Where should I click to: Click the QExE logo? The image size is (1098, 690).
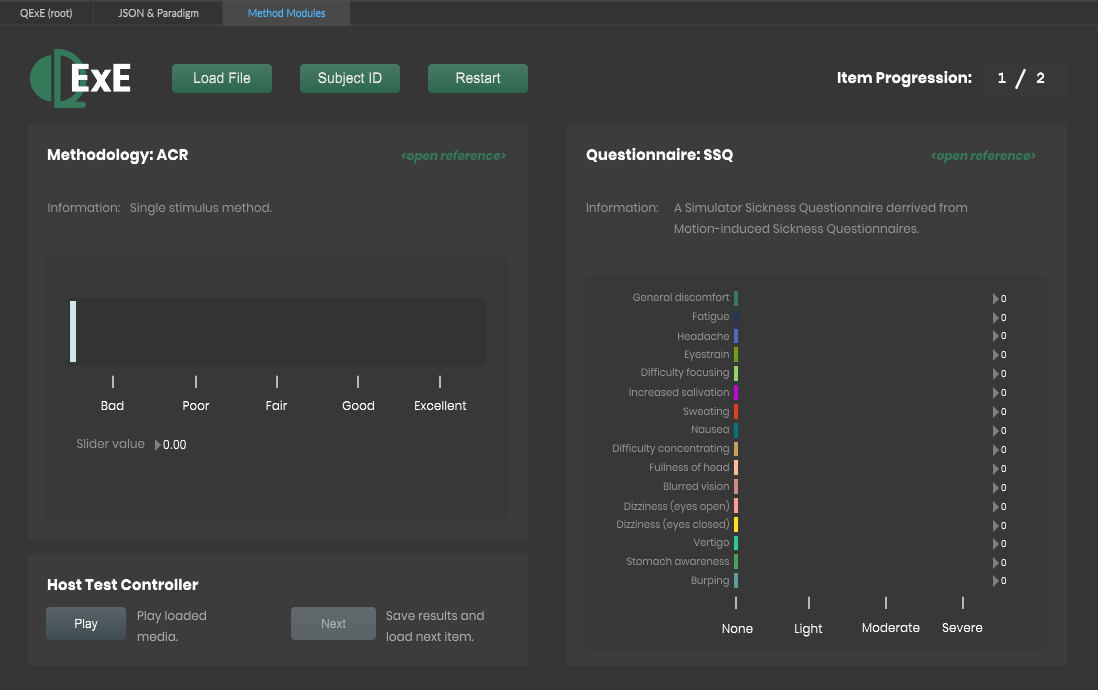81,78
